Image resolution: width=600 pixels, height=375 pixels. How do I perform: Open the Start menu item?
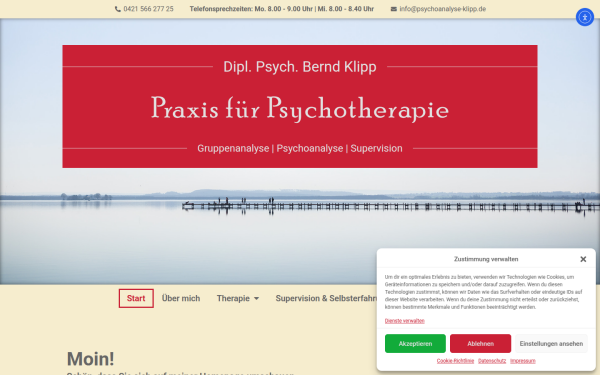[136, 298]
